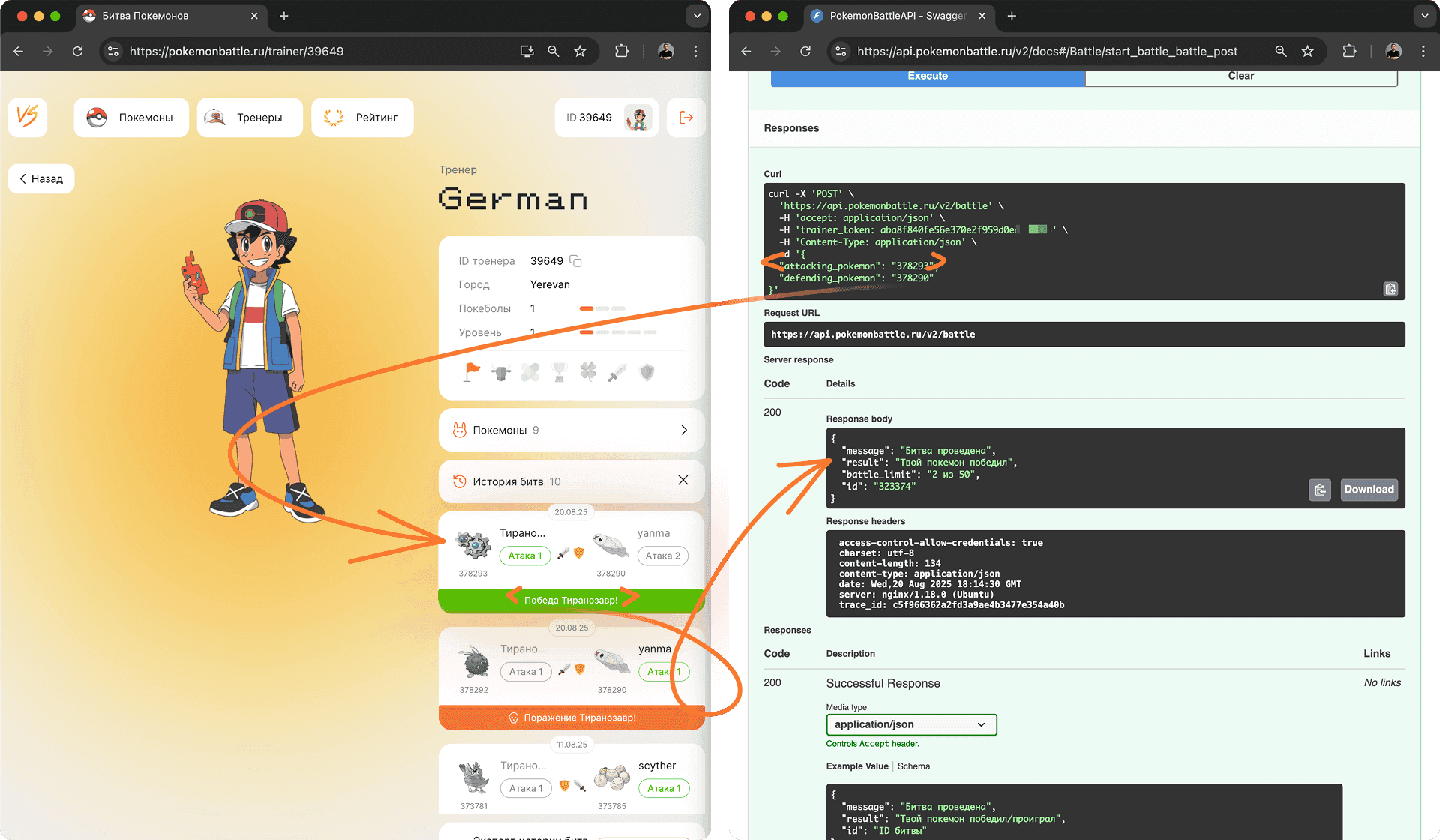The height and width of the screenshot is (840, 1440).
Task: Select Атака 1 for scyther 373785
Action: coord(664,788)
